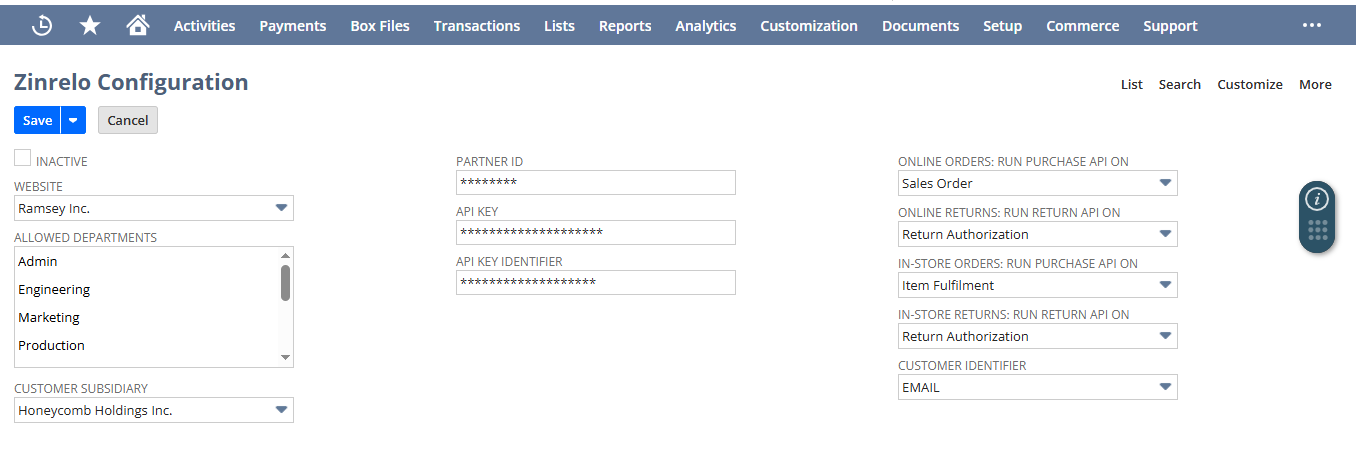1356x465 pixels.
Task: Open the Shortcuts star icon
Action: tap(90, 26)
